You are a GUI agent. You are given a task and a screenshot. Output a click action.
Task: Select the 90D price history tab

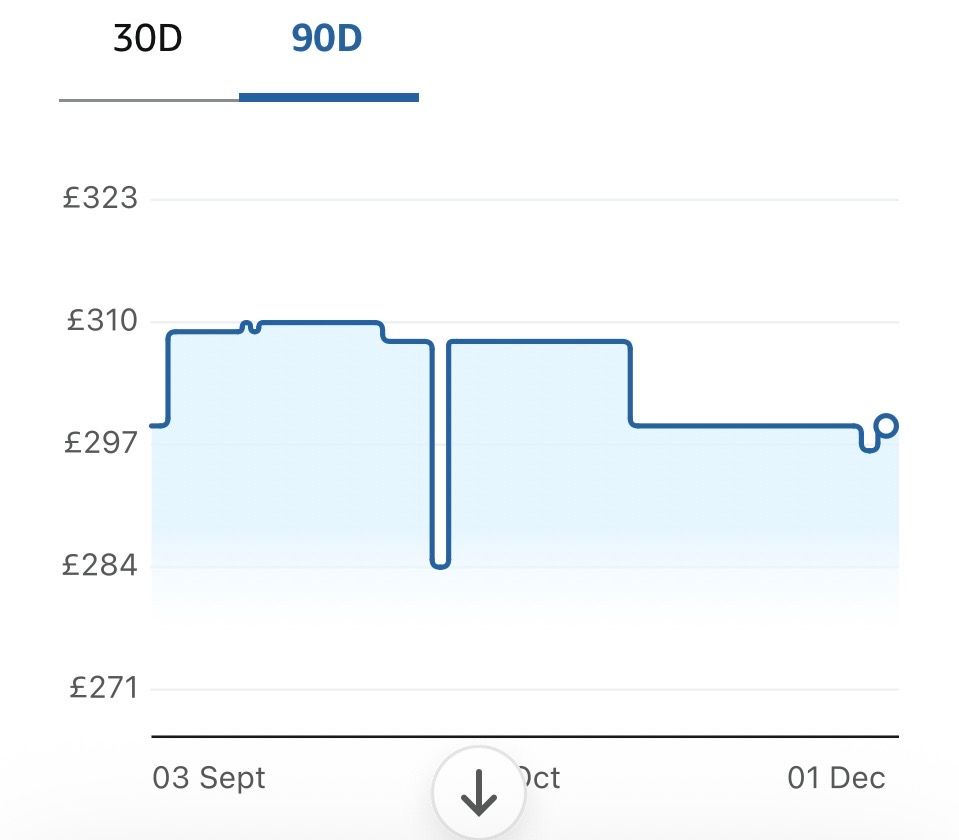pos(327,42)
